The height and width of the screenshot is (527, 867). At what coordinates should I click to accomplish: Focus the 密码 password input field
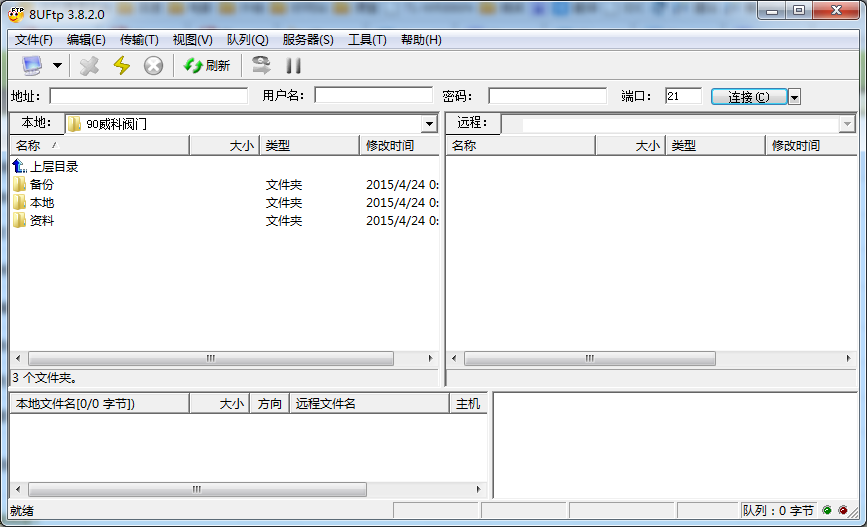click(x=547, y=96)
